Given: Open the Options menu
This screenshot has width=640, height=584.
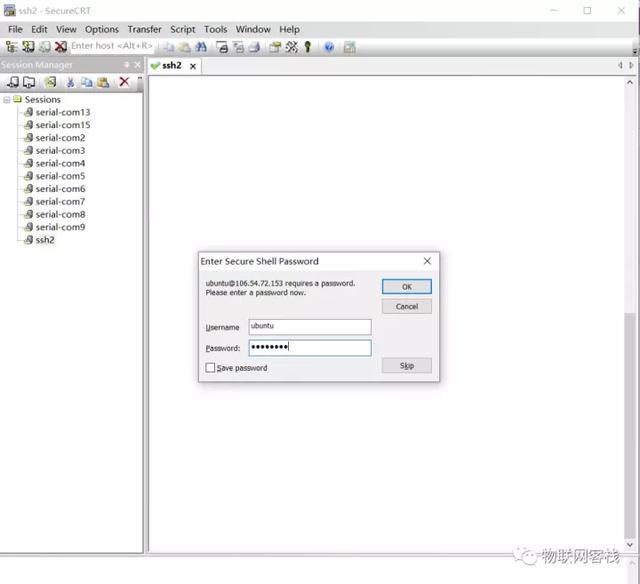Looking at the screenshot, I should pyautogui.click(x=102, y=29).
